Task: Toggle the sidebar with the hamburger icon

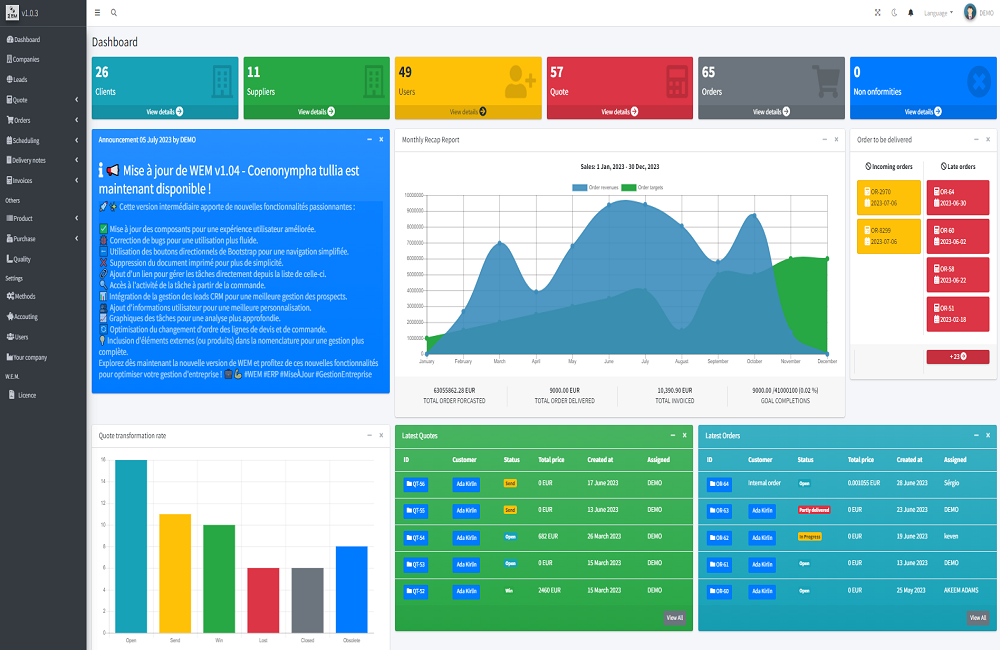Action: coord(97,13)
